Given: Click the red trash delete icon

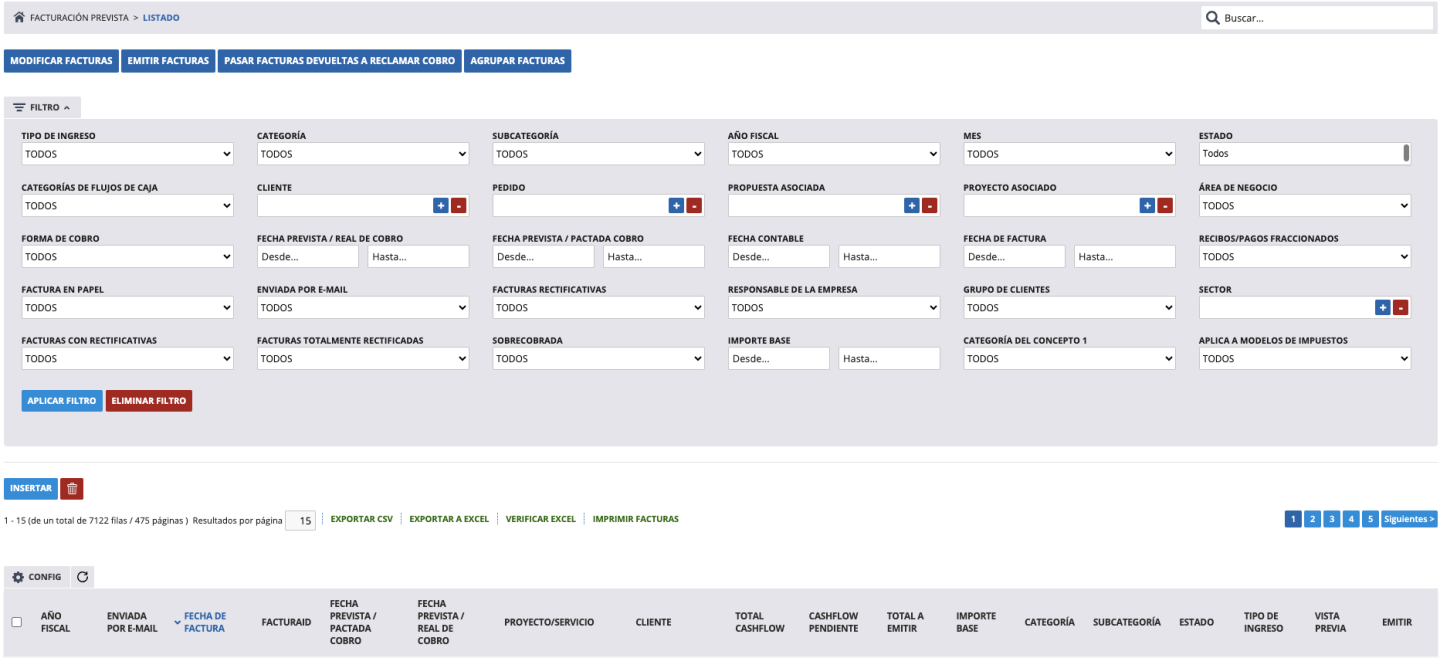Looking at the screenshot, I should (71, 488).
